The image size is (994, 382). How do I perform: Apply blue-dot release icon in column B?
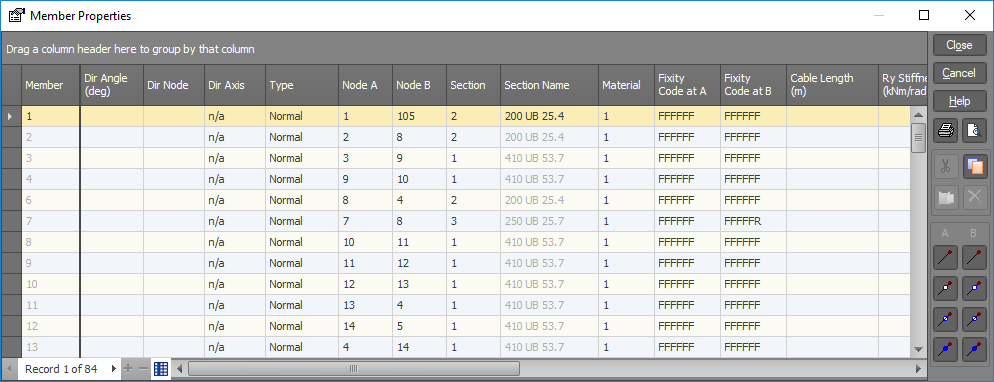(974, 350)
